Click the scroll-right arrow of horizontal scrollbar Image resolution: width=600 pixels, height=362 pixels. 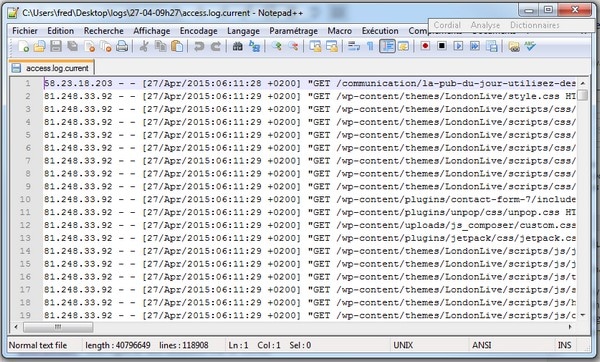(x=570, y=327)
